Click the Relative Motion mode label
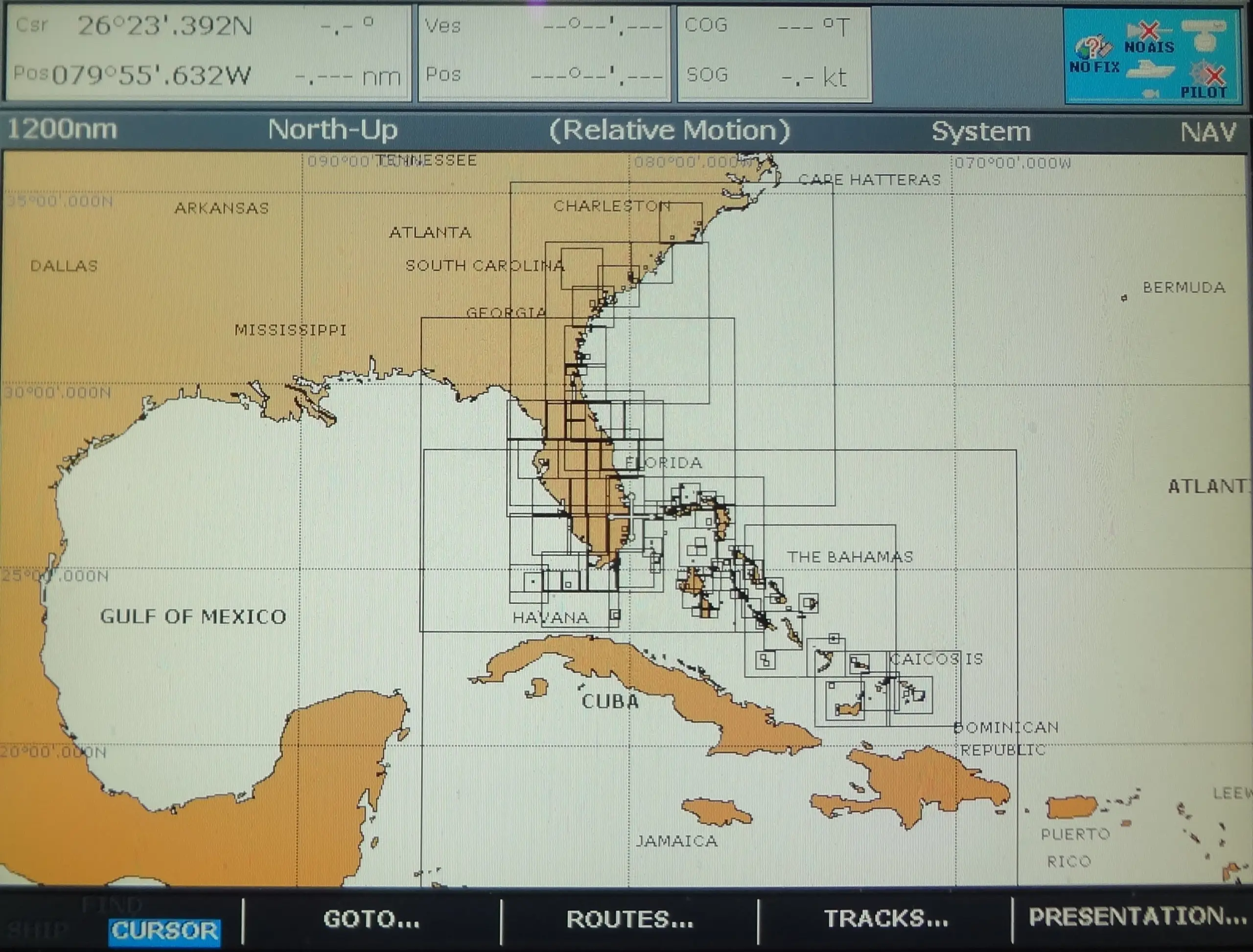Viewport: 1253px width, 952px height. tap(670, 130)
